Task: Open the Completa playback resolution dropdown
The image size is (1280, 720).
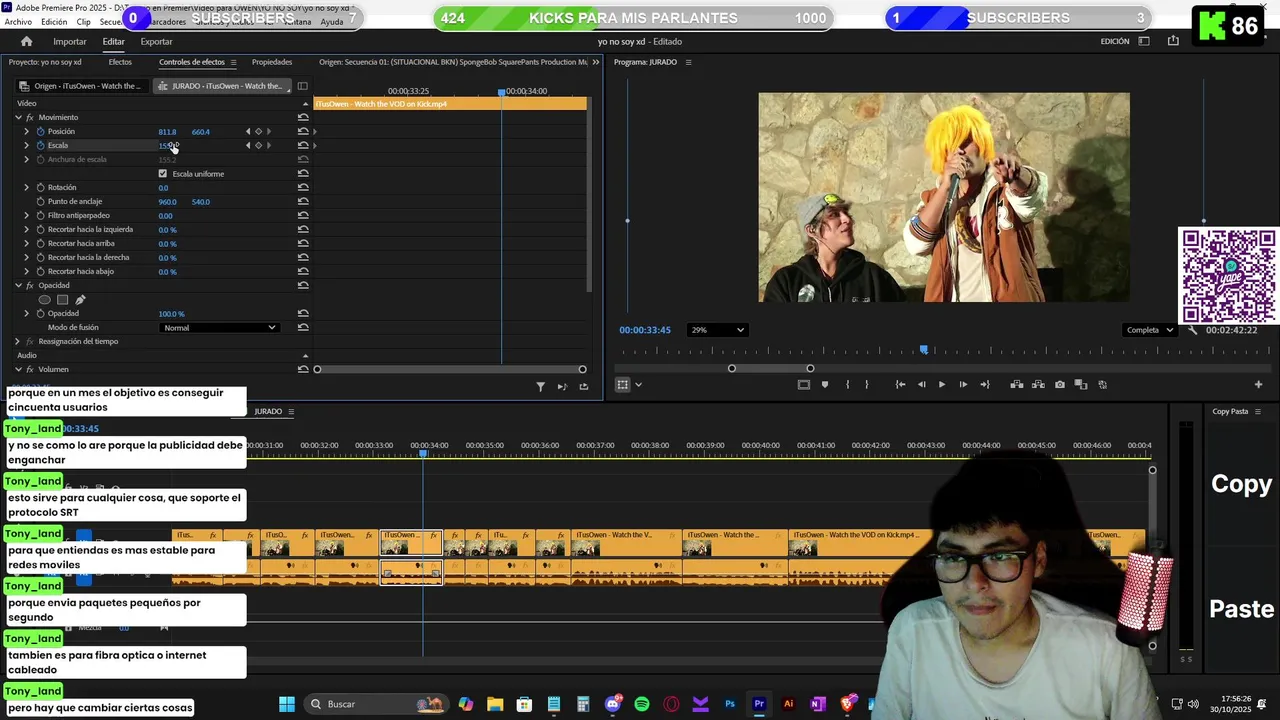Action: click(x=1150, y=330)
